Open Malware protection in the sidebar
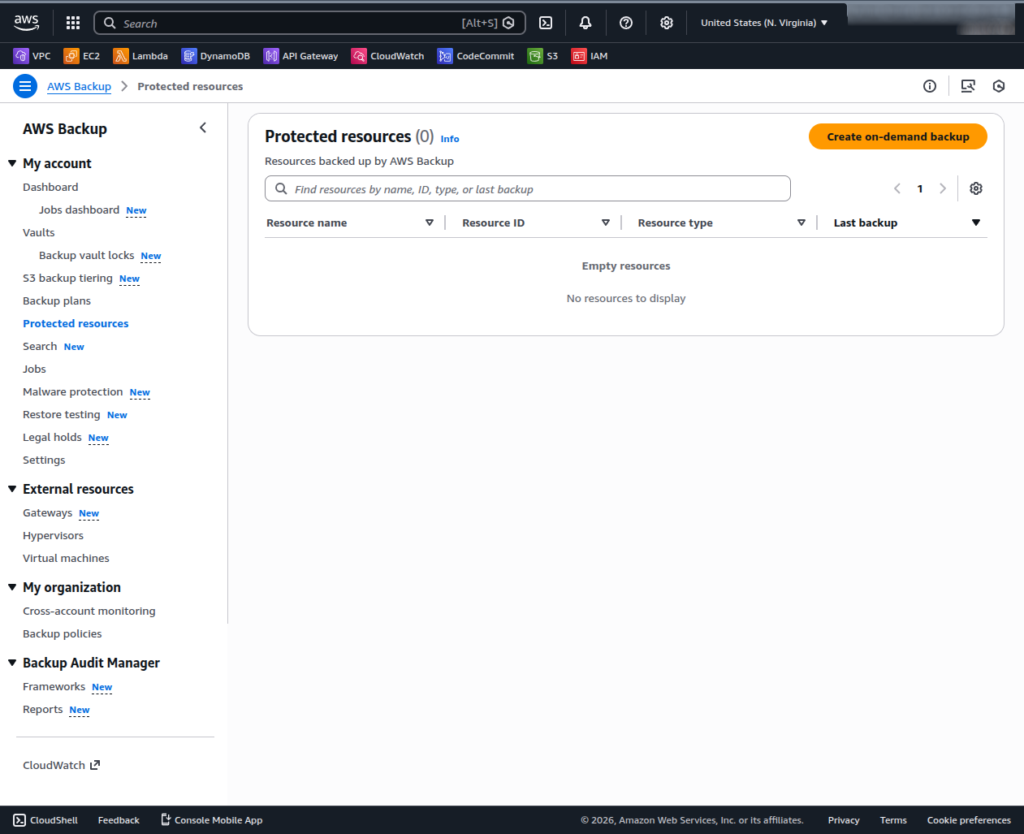1024x834 pixels. point(72,392)
